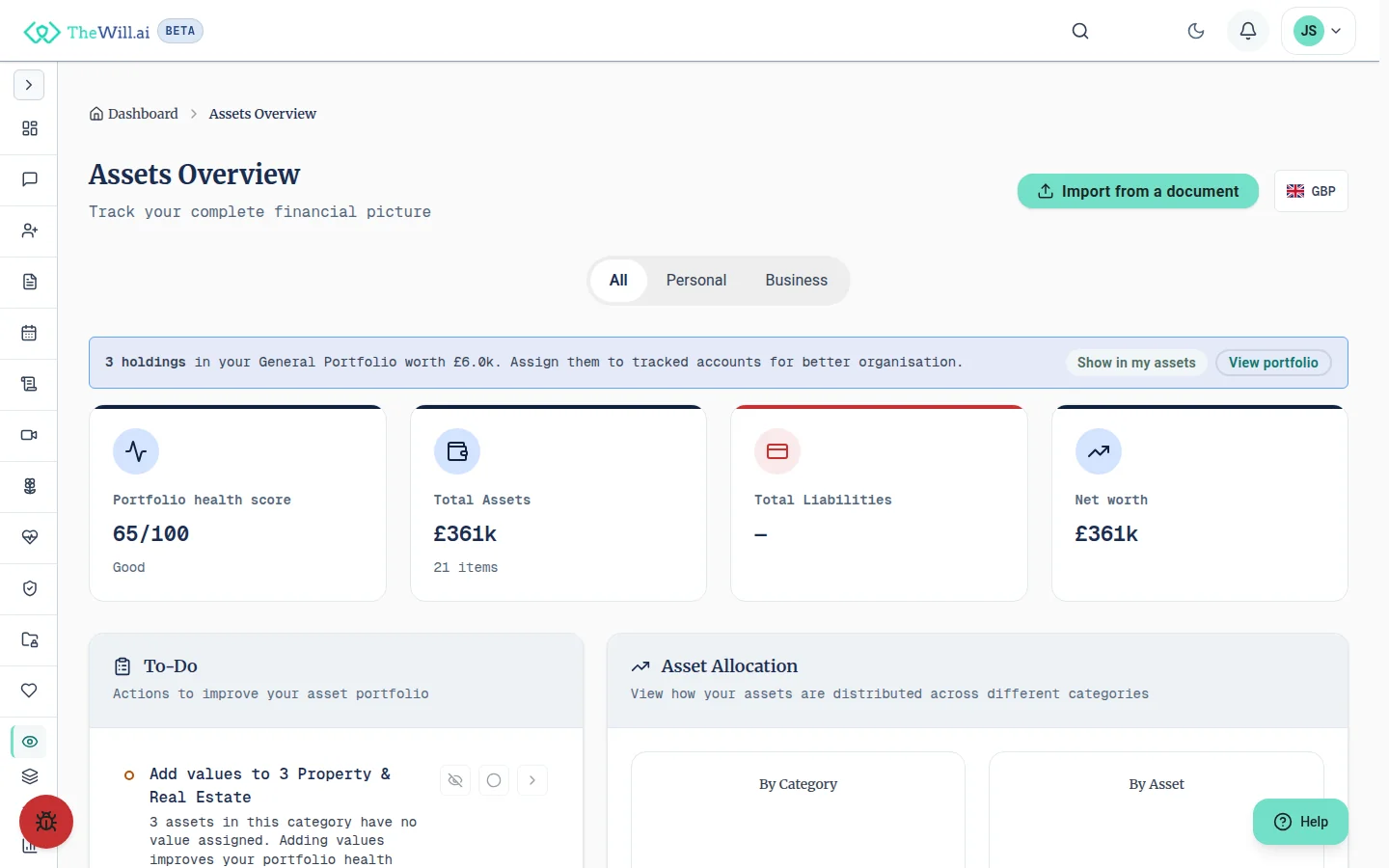The width and height of the screenshot is (1389, 868).
Task: Click the To-Do clipboard icon
Action: click(123, 666)
